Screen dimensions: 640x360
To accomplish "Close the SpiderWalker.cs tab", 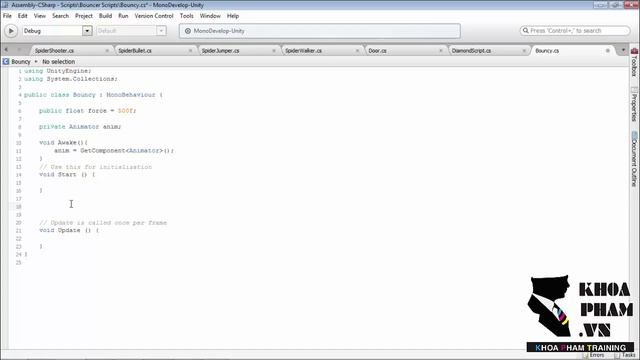I will pyautogui.click(x=357, y=51).
